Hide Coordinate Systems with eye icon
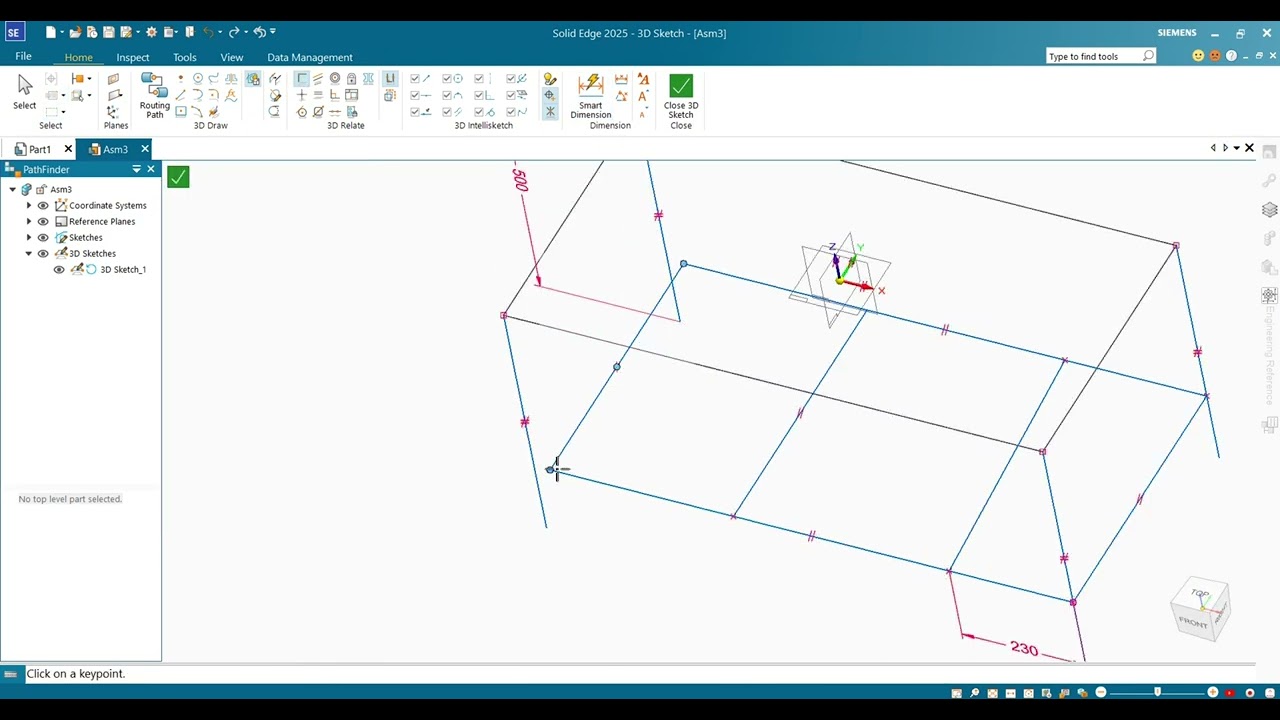Viewport: 1280px width, 720px height. 43,205
